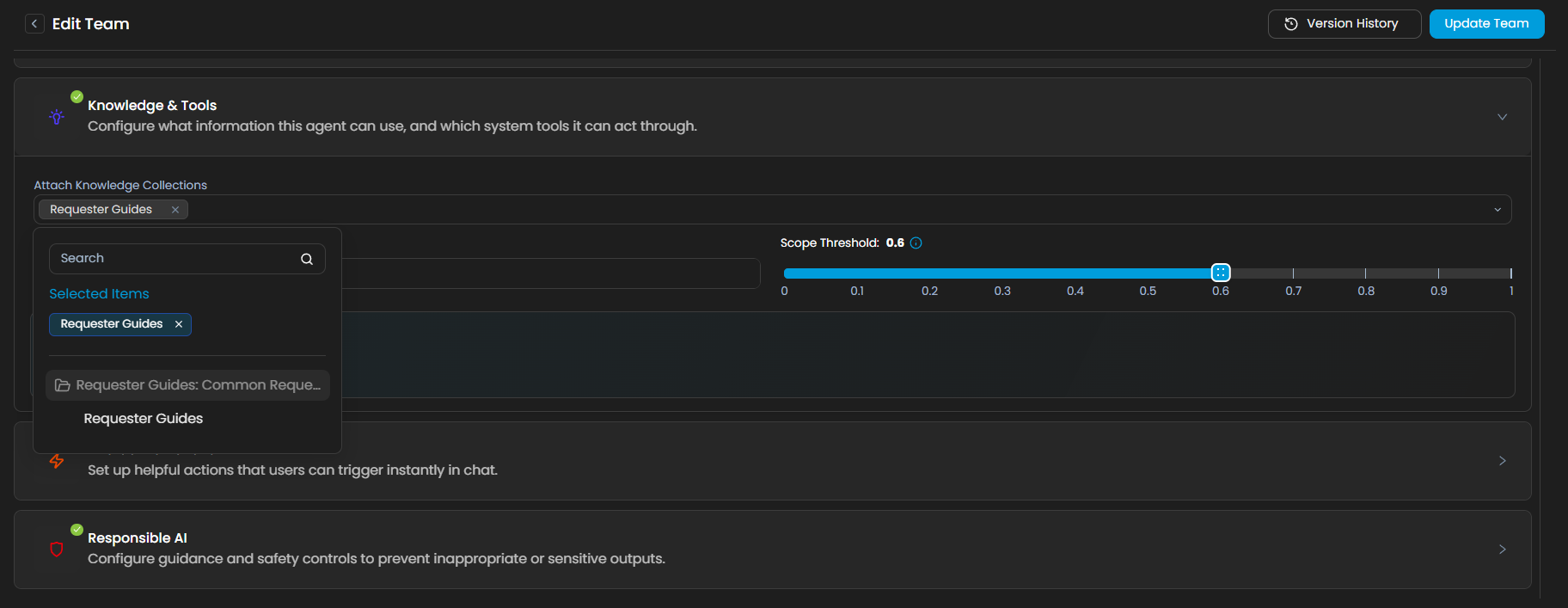
Task: Click the Scope Threshold info icon
Action: (916, 243)
